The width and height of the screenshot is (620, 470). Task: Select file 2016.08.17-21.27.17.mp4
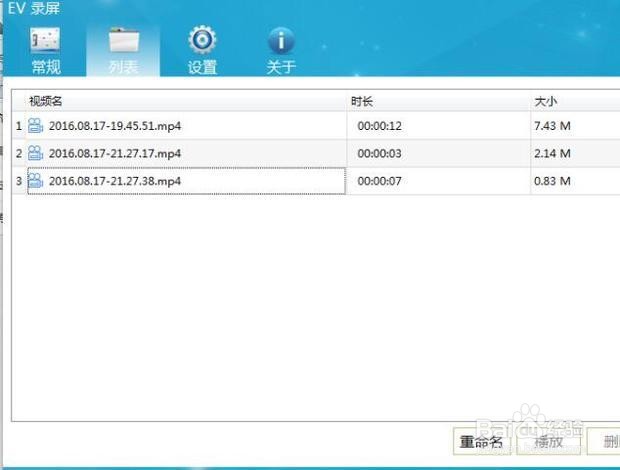coord(115,153)
